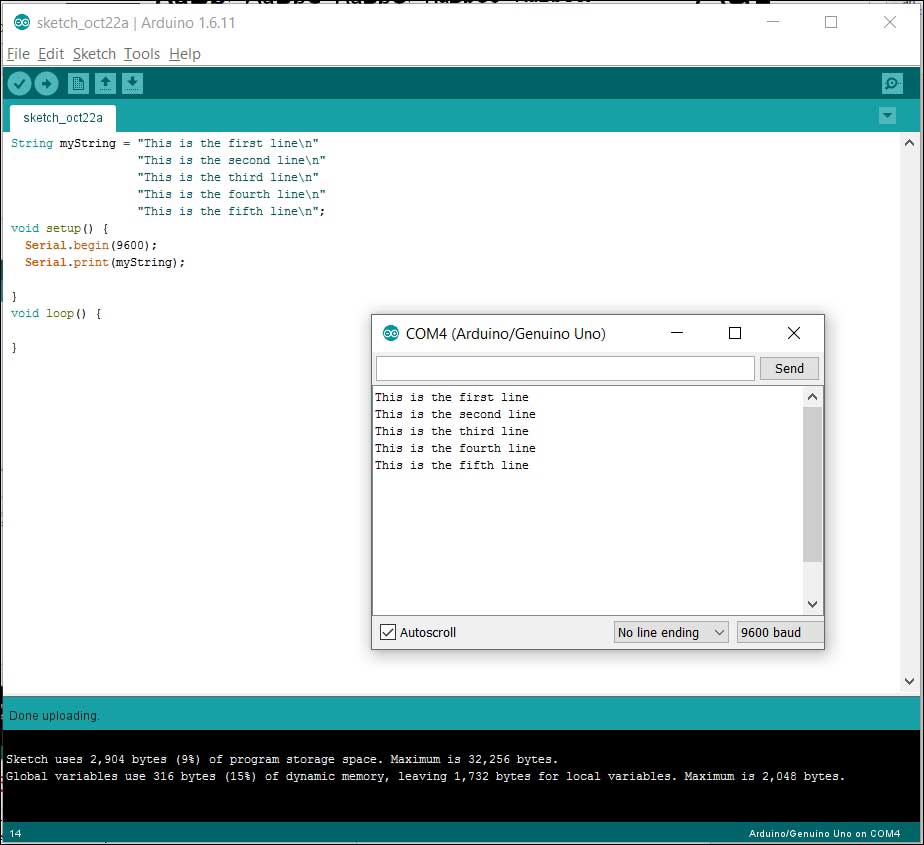Image resolution: width=924 pixels, height=845 pixels.
Task: Open the 'No line ending' dropdown
Action: point(671,632)
